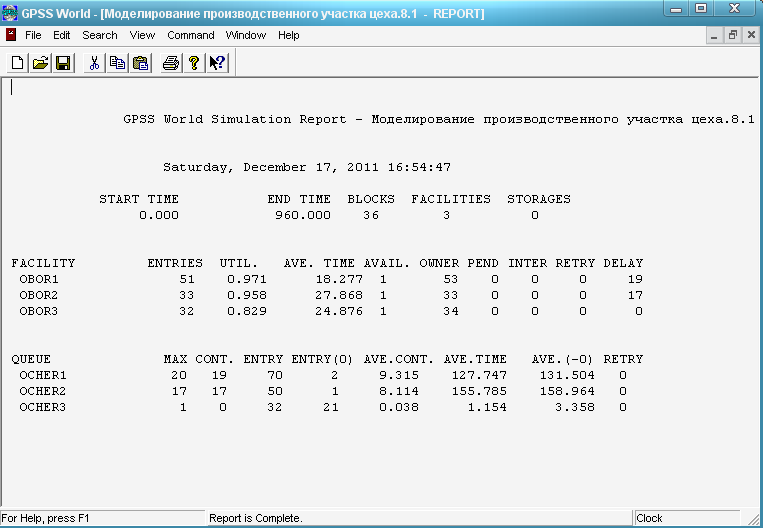Click the OCHER3 queue row name
763x528 pixels.
43,407
